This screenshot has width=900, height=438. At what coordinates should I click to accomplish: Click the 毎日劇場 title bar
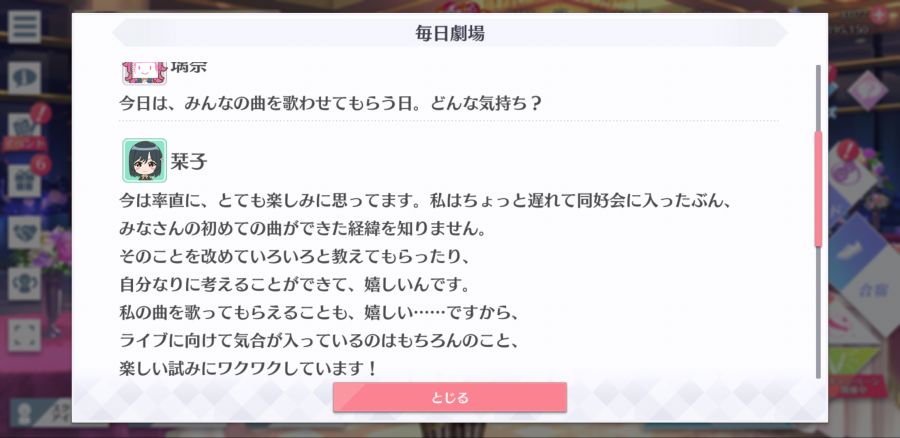(x=449, y=33)
